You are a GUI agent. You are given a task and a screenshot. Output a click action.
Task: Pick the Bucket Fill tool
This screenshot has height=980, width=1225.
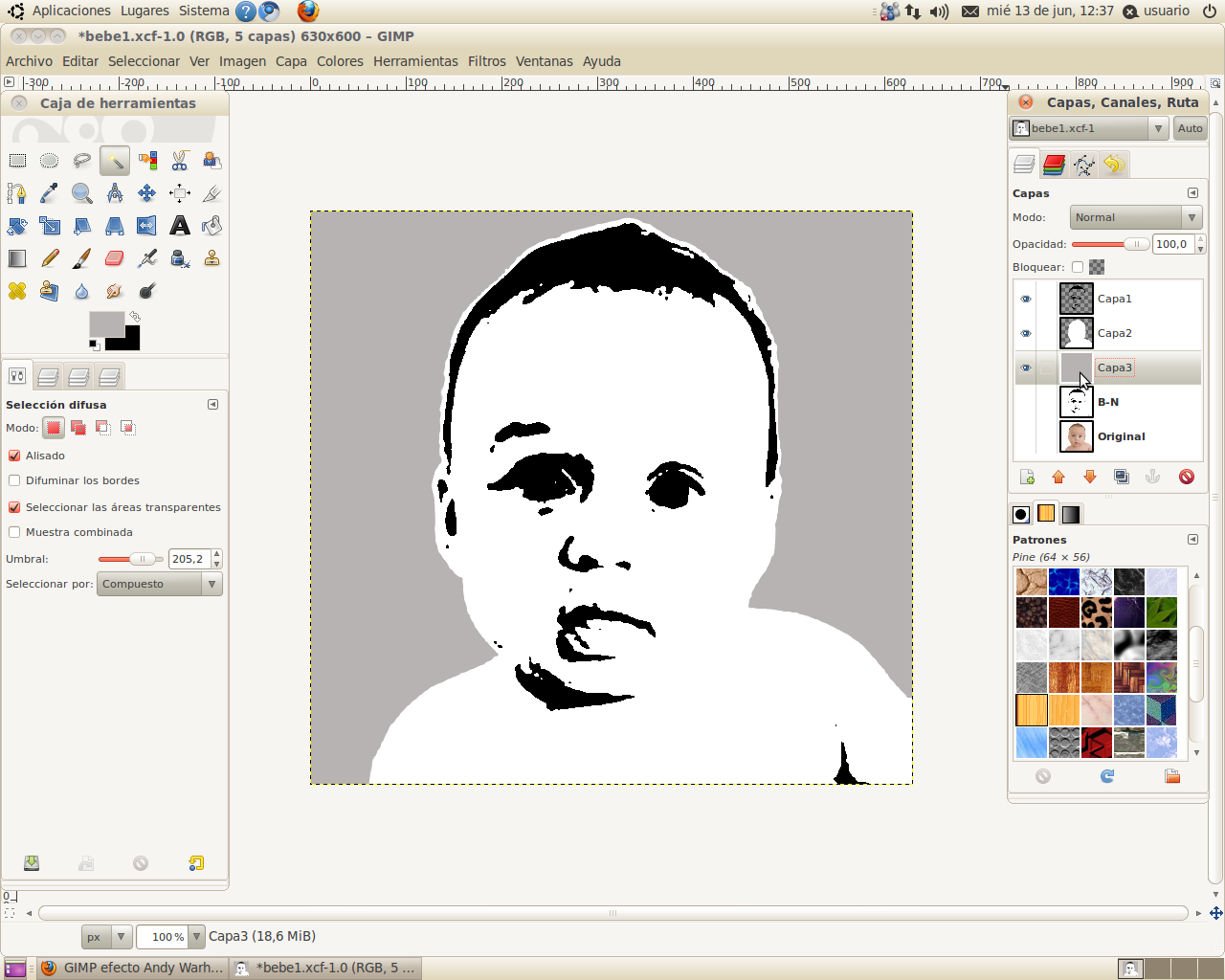click(x=212, y=226)
